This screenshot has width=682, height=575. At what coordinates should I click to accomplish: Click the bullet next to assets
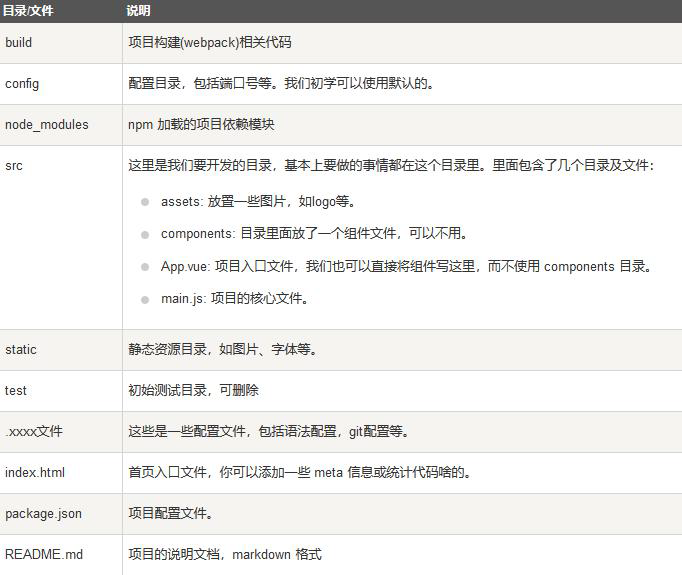145,202
